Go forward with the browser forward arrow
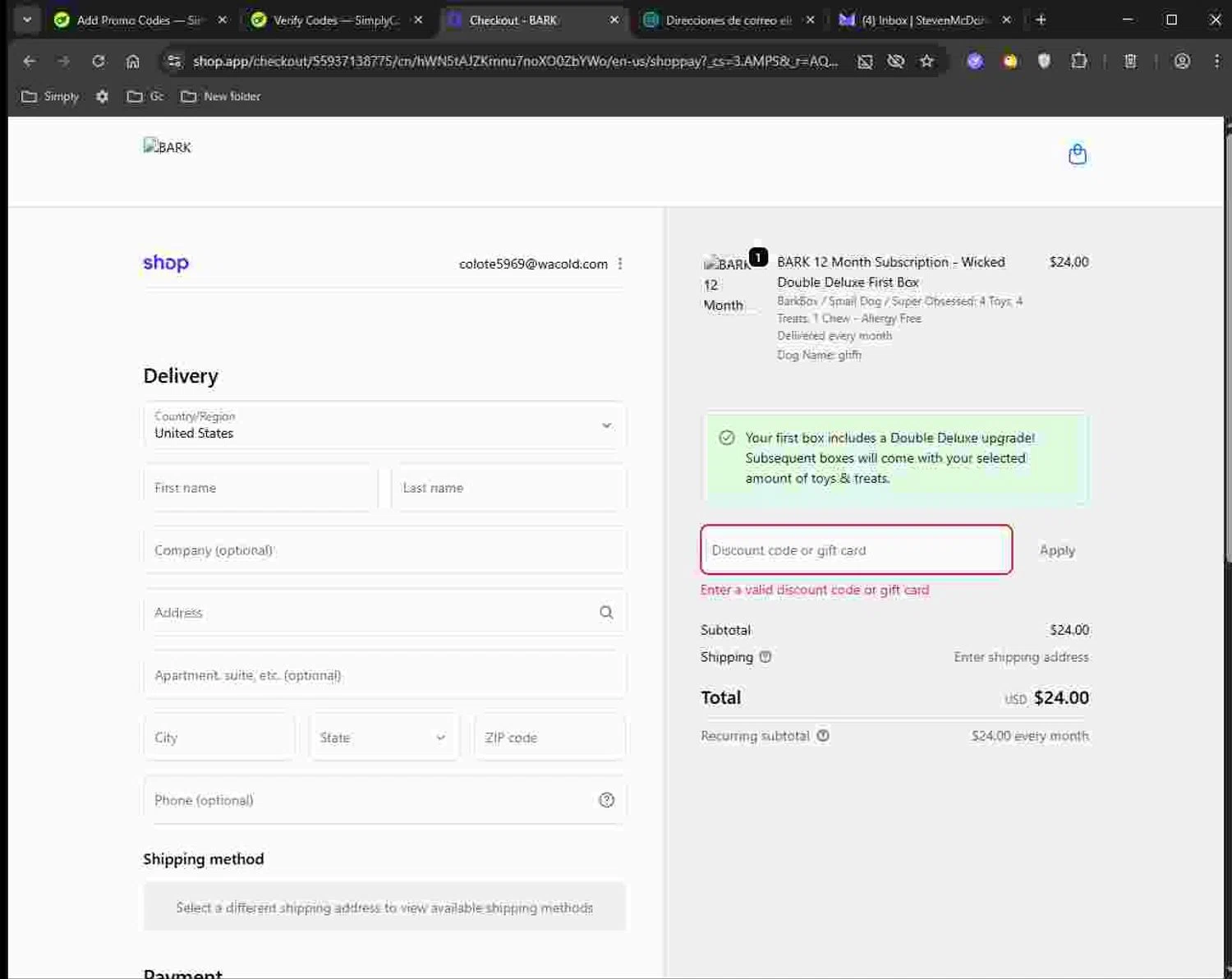The width and height of the screenshot is (1232, 979). 64,61
